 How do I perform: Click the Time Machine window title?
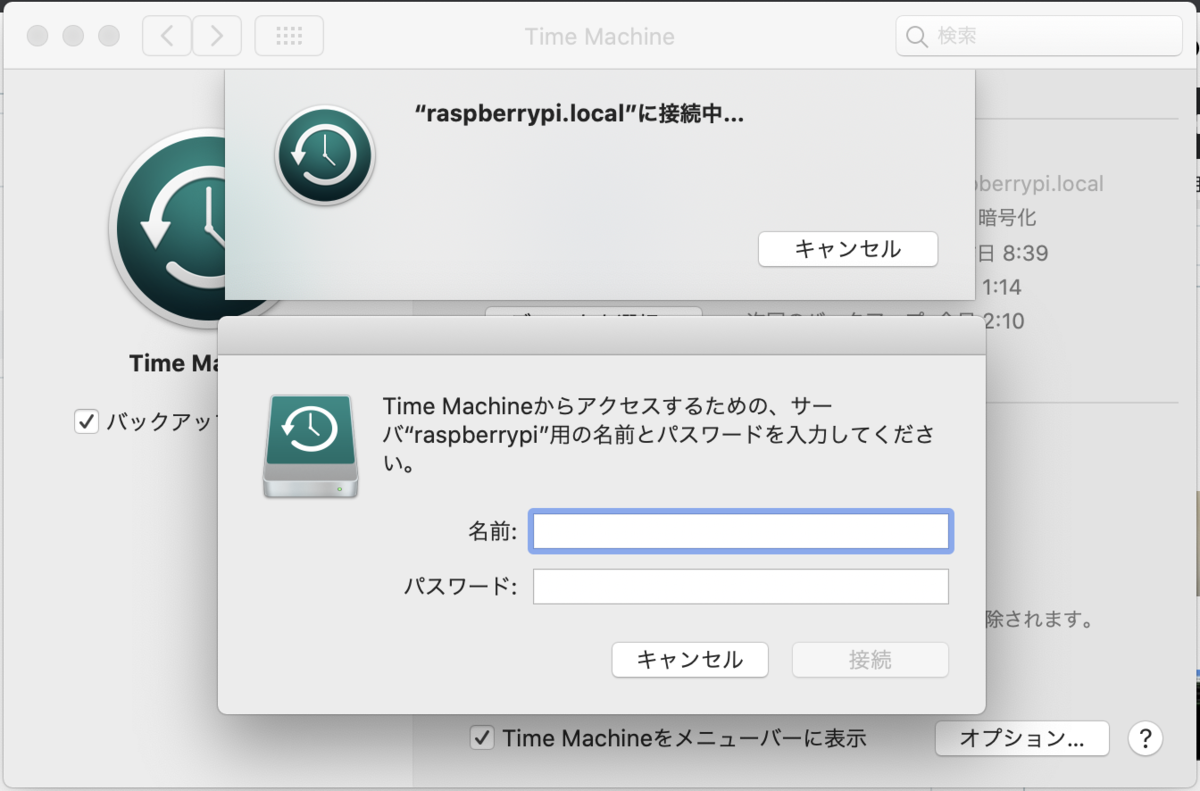(x=599, y=37)
